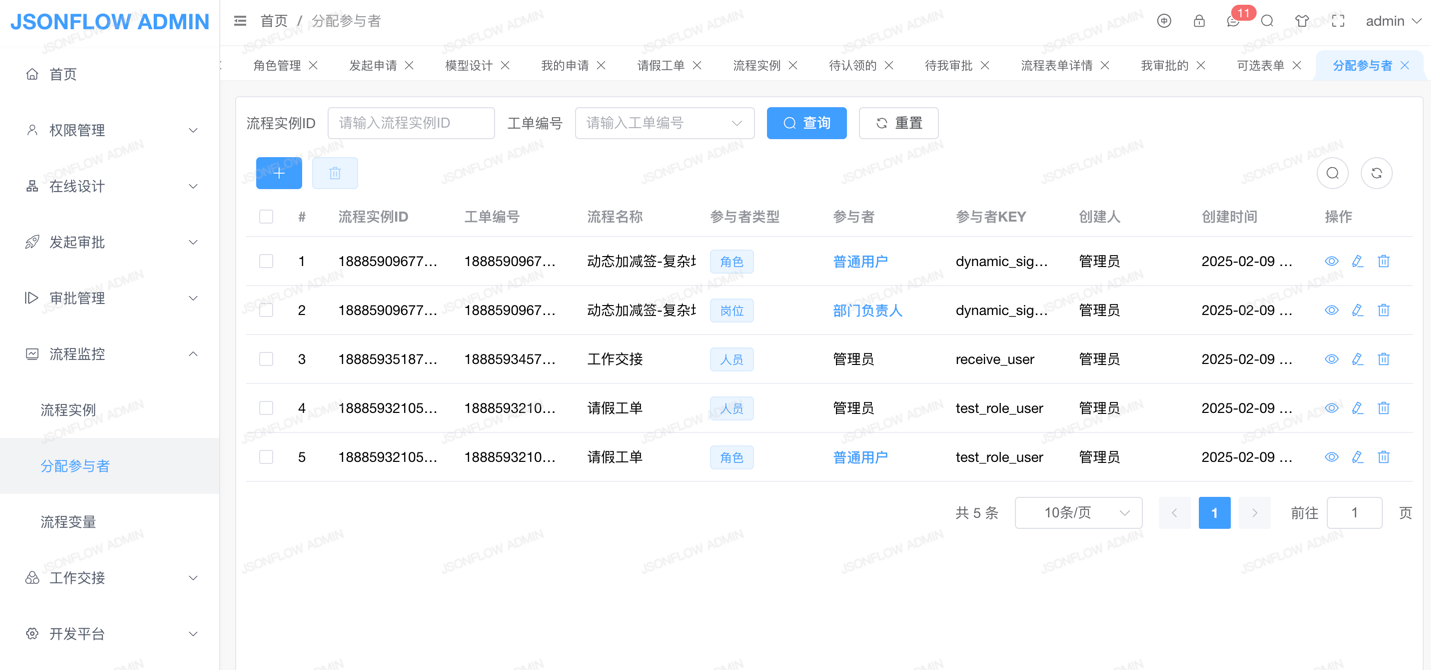This screenshot has height=670, width=1431.
Task: Delete row 5 using trash icon
Action: [x=1384, y=457]
